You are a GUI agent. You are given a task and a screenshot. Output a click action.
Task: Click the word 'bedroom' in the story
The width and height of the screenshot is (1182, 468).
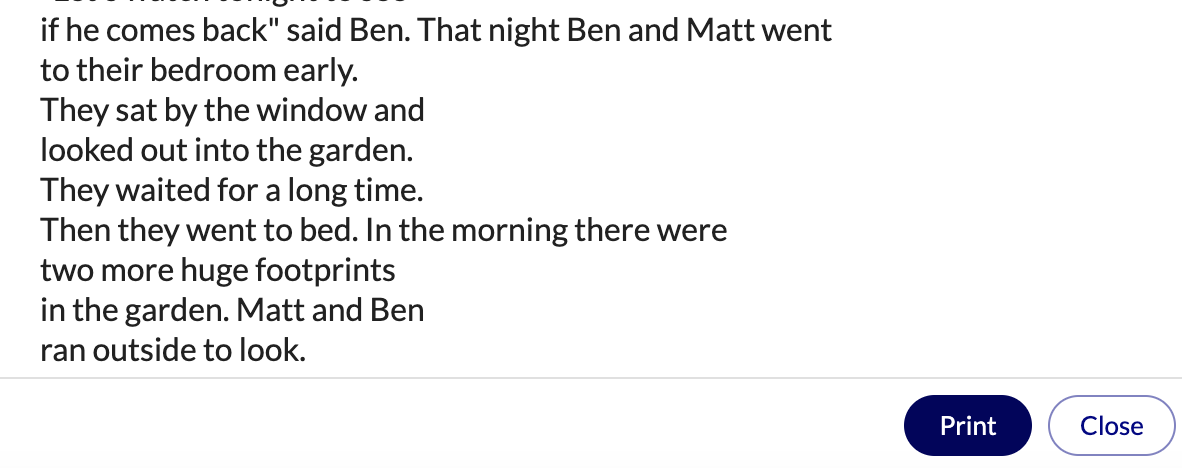tap(213, 70)
